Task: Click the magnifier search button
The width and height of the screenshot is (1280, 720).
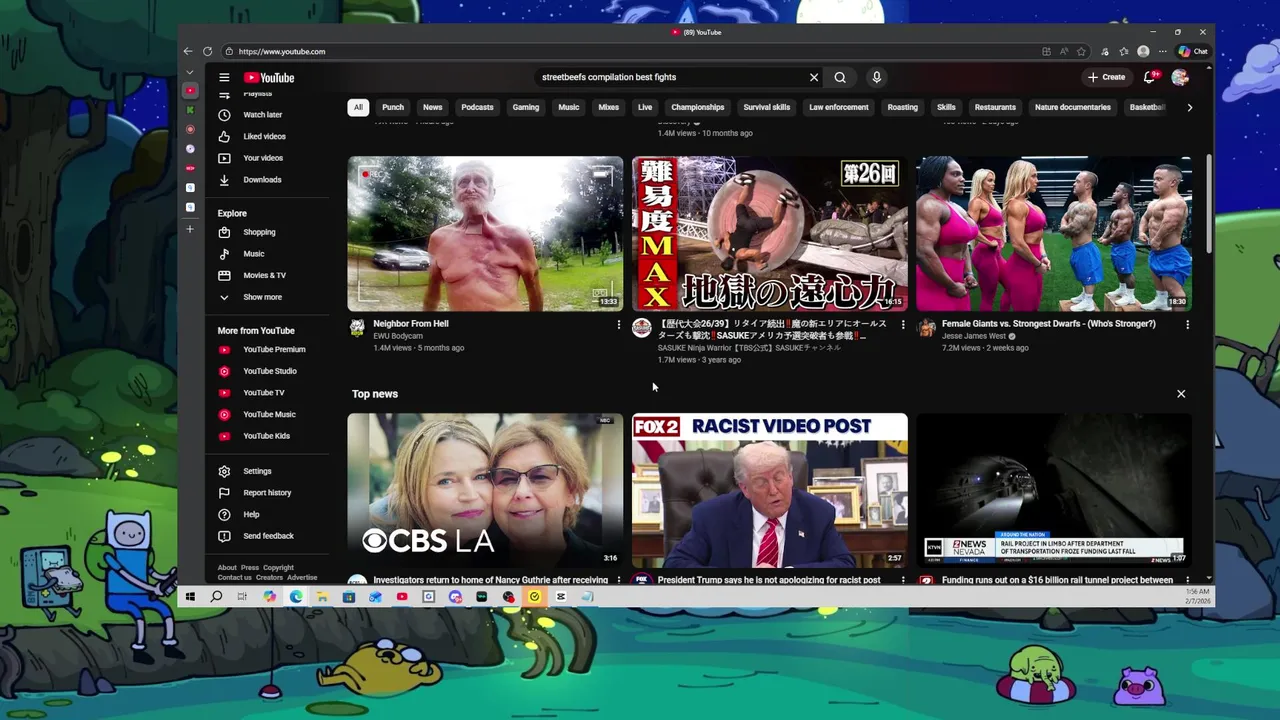Action: click(840, 77)
